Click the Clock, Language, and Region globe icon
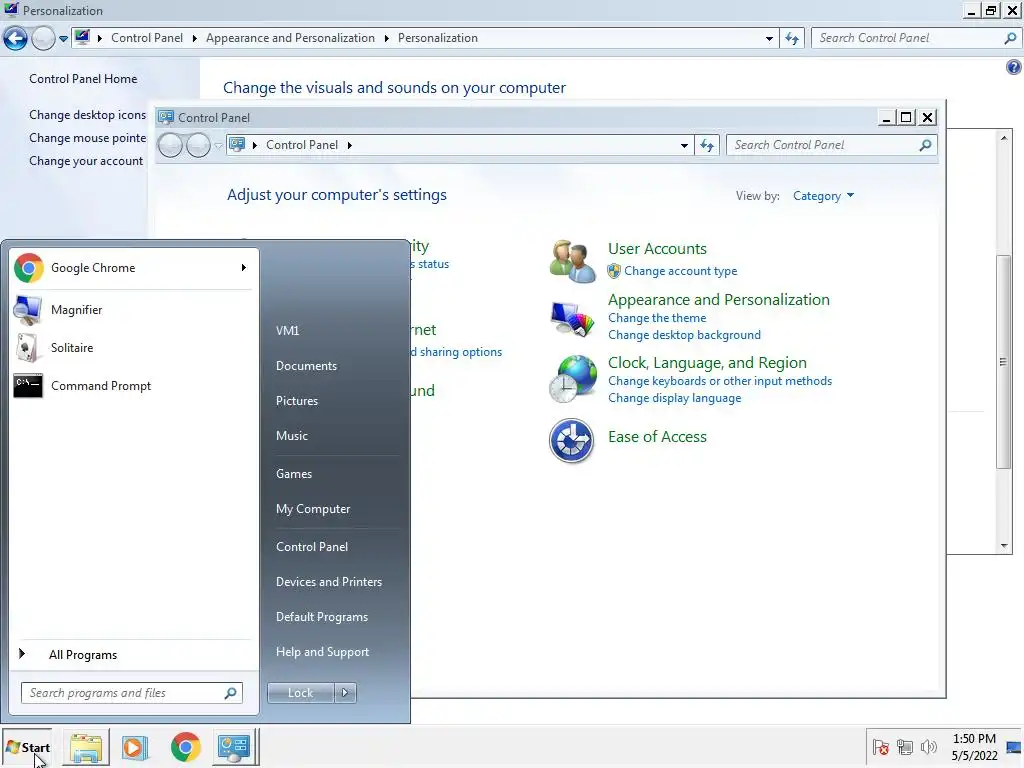The height and width of the screenshot is (768, 1024). coord(572,379)
